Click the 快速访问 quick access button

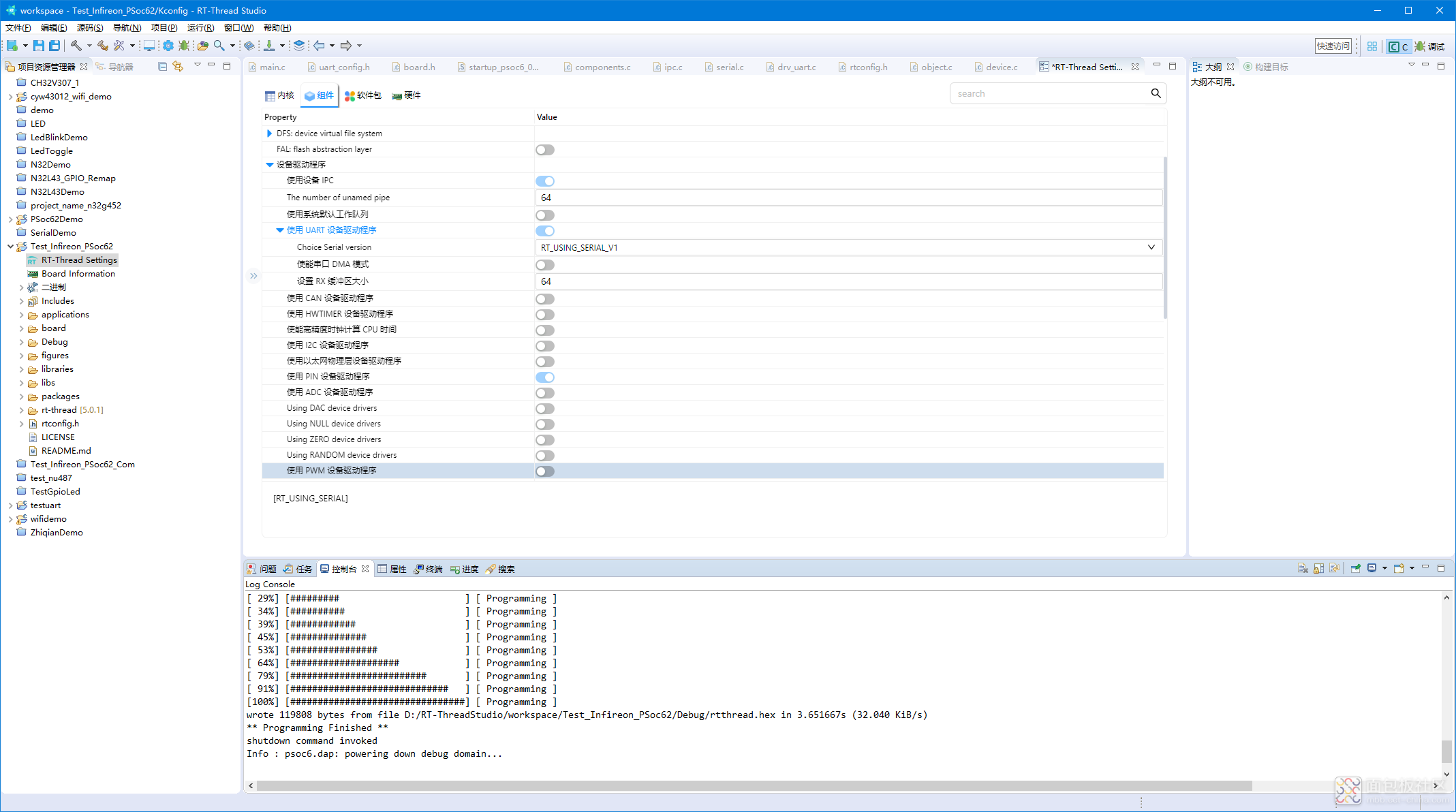[1333, 46]
